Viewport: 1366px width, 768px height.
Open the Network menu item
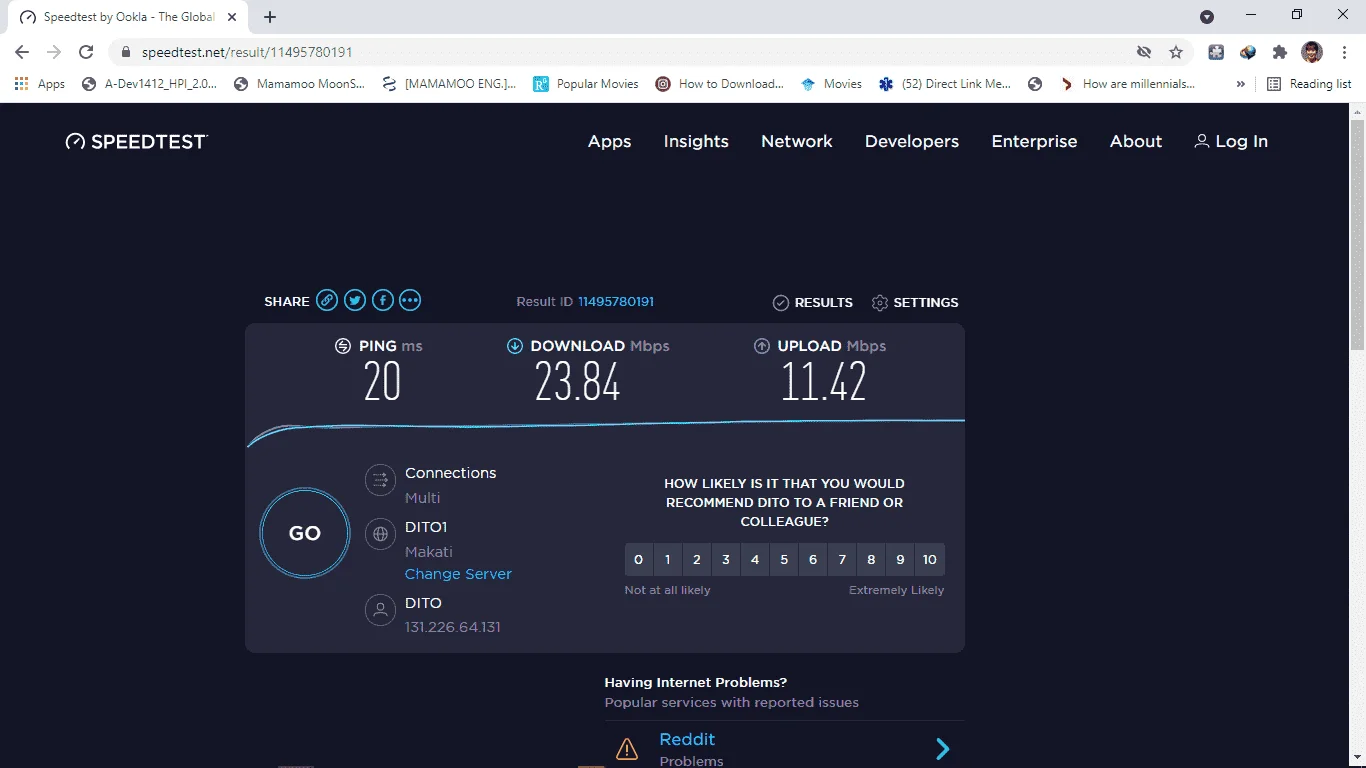(x=797, y=142)
